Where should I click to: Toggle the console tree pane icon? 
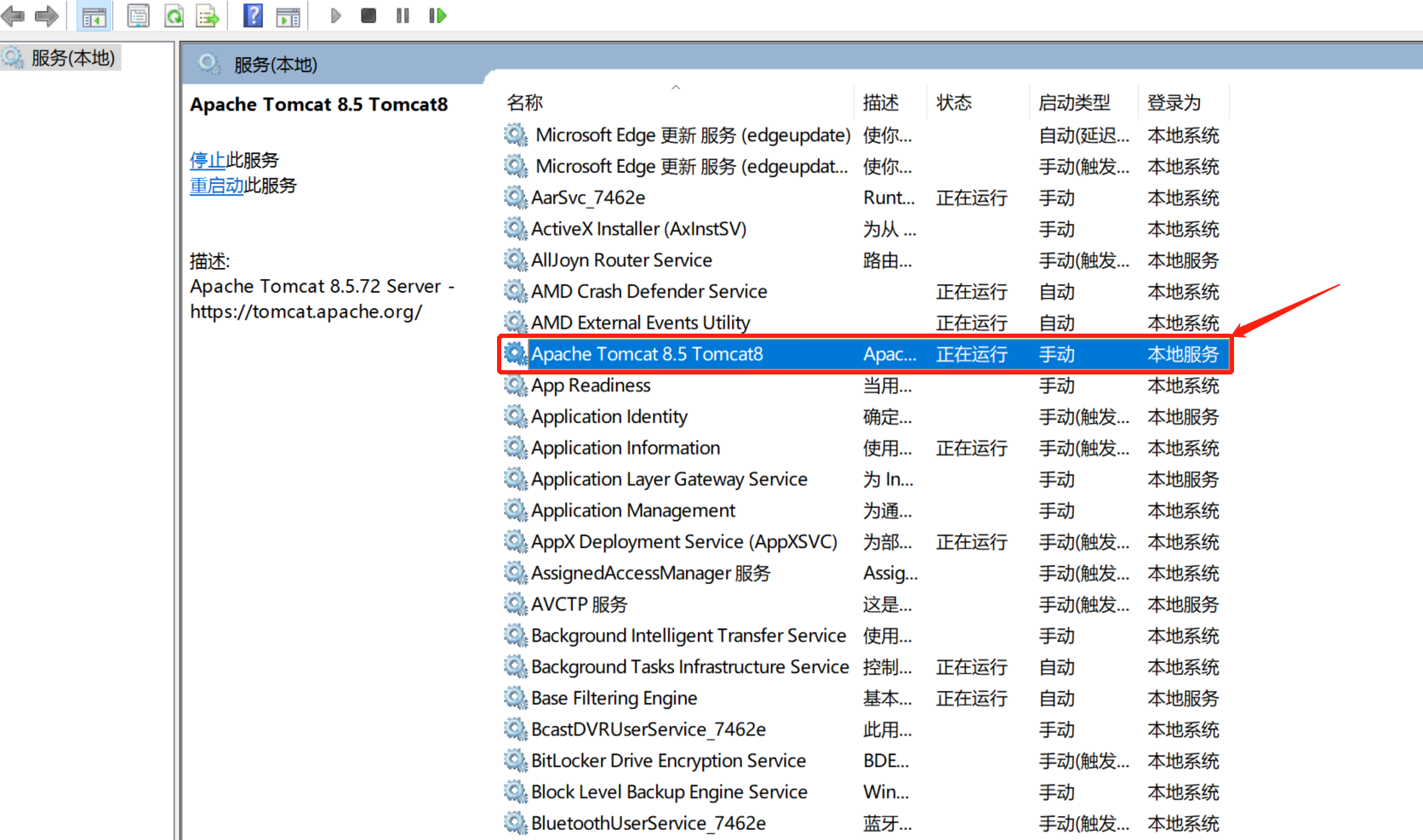point(94,15)
